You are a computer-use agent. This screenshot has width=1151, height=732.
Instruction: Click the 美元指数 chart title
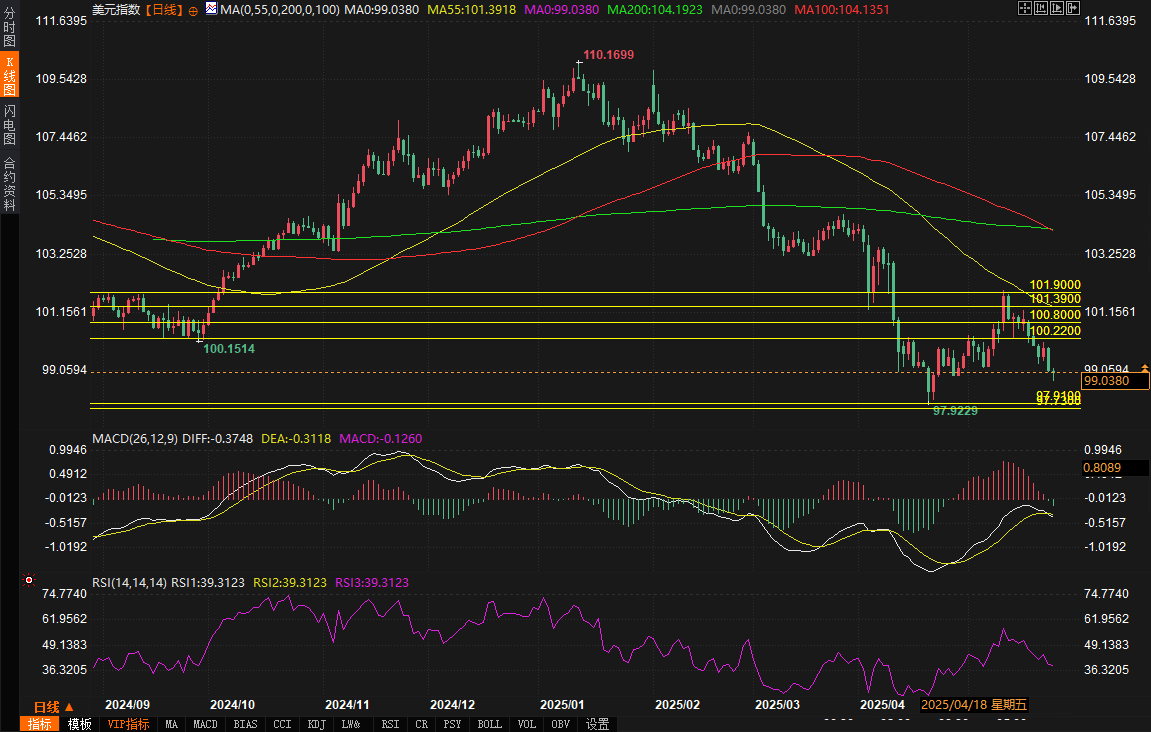[x=116, y=10]
